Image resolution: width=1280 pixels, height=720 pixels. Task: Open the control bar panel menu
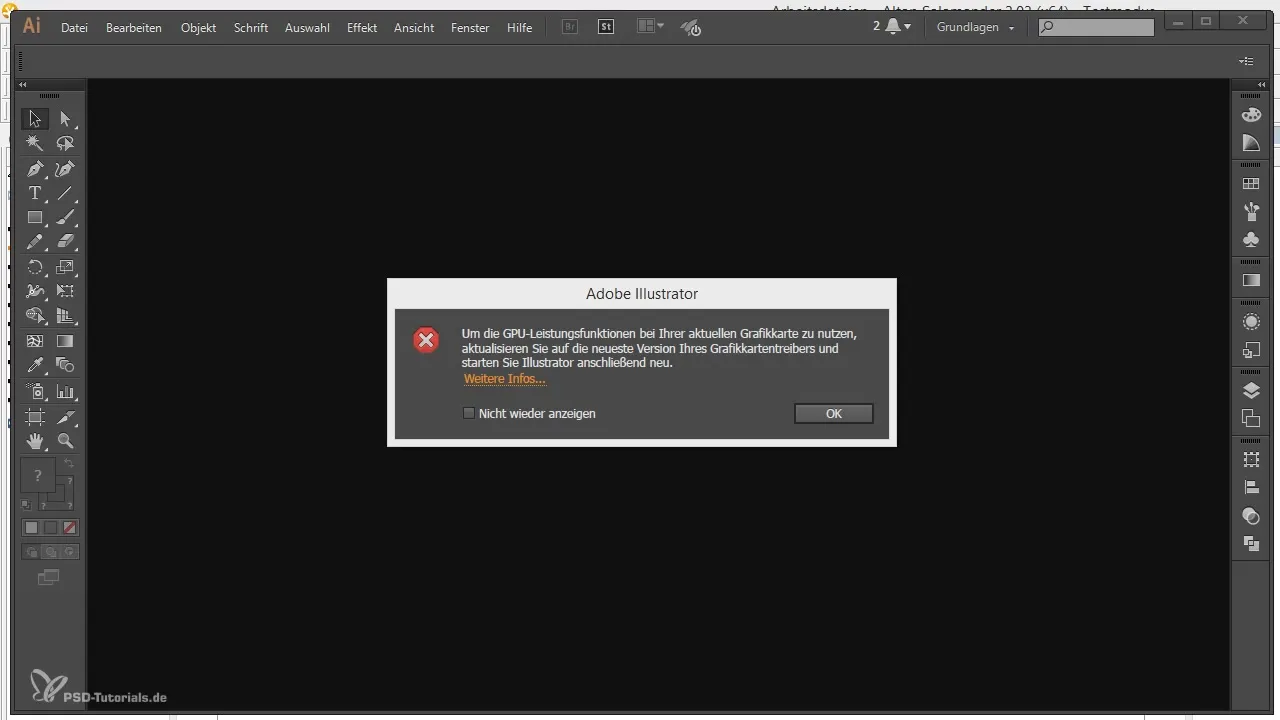(x=1247, y=61)
